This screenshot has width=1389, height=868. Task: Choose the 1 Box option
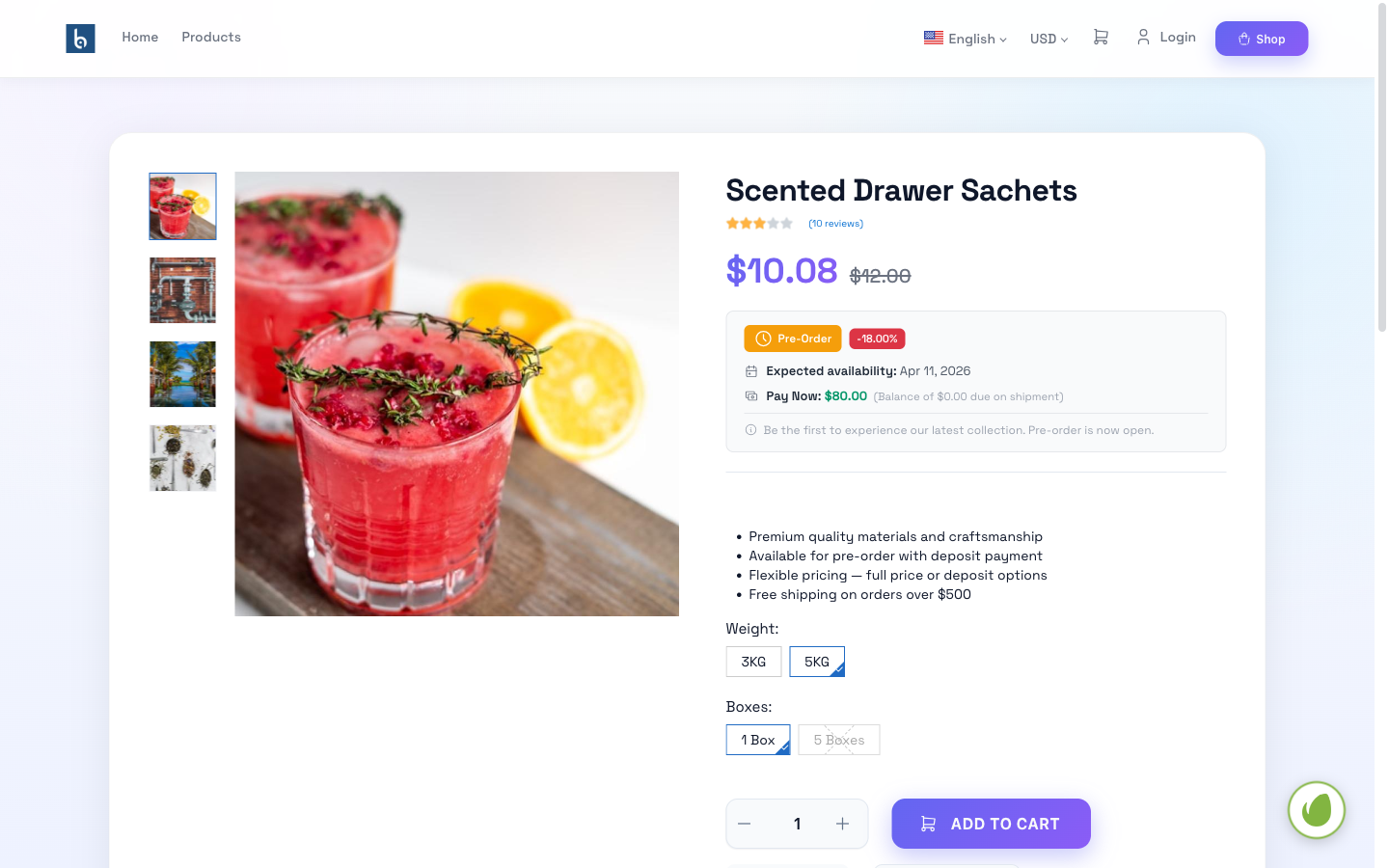click(757, 740)
